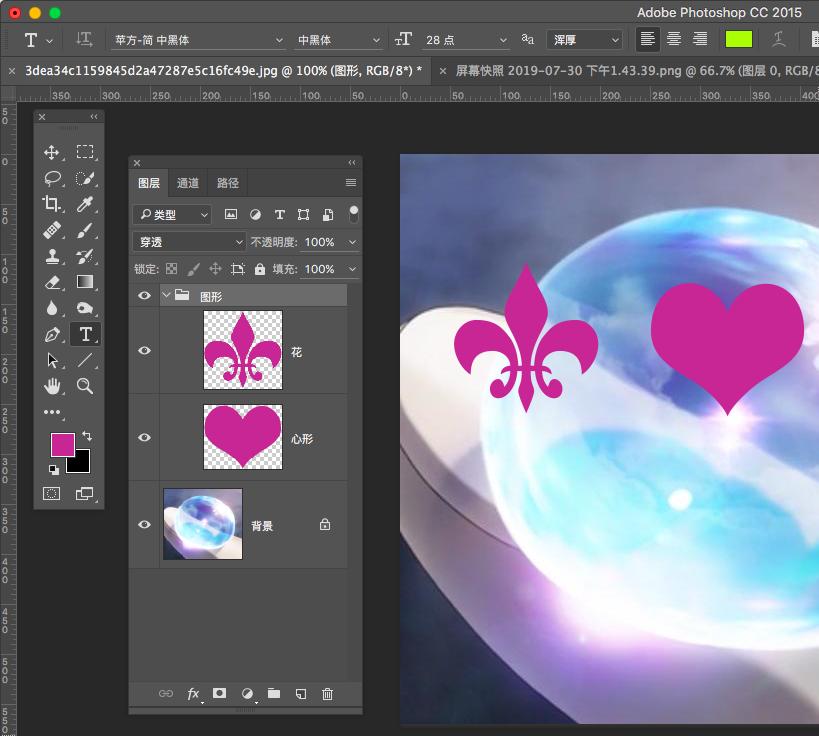The image size is (819, 736).
Task: Add a layer mask from the bottom bar
Action: coord(220,694)
